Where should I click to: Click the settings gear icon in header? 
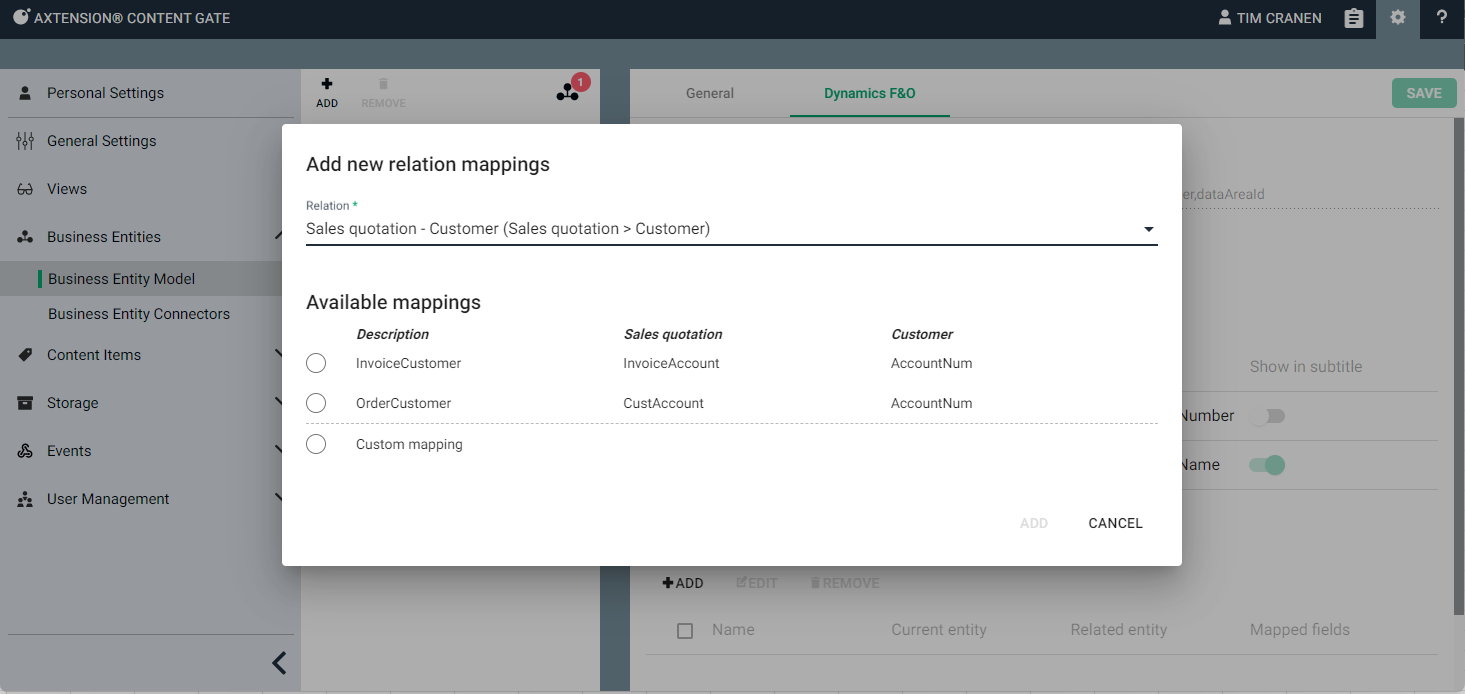[1398, 18]
